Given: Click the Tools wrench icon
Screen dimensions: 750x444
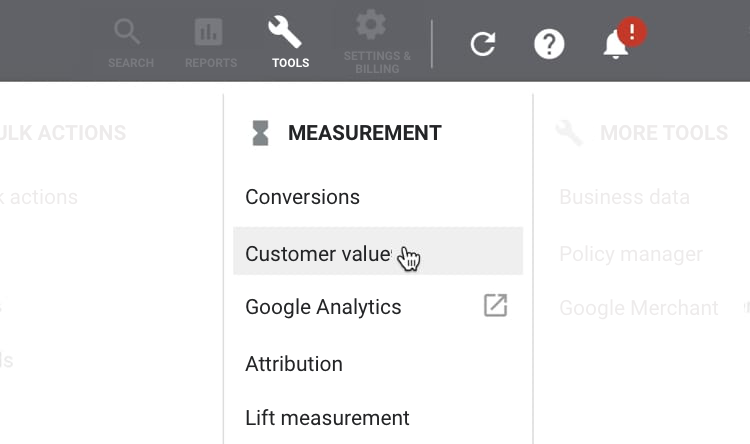Looking at the screenshot, I should 286,32.
